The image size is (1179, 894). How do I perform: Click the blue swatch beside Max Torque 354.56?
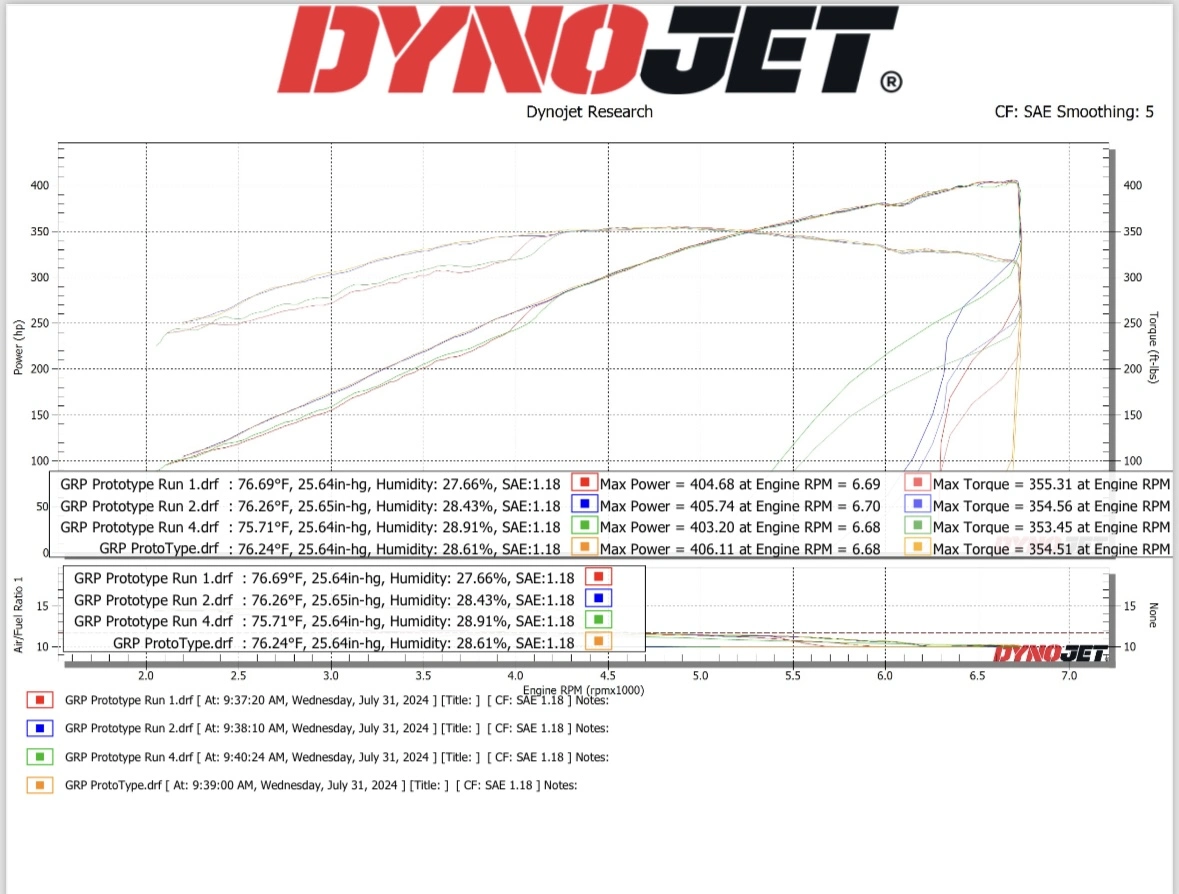point(918,504)
